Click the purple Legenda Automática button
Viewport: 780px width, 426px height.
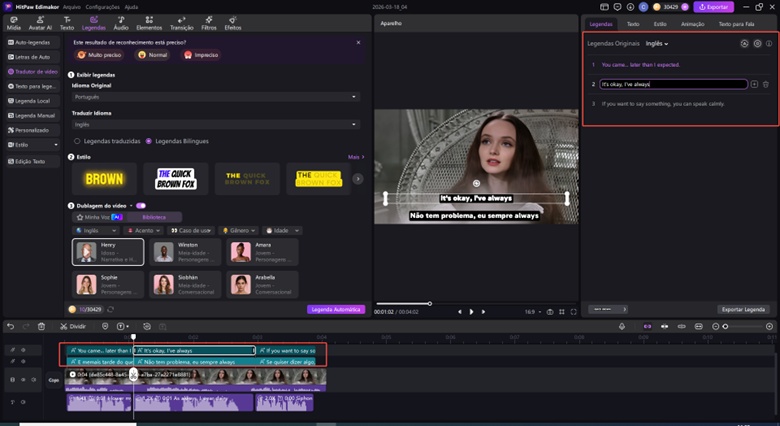pyautogui.click(x=336, y=310)
